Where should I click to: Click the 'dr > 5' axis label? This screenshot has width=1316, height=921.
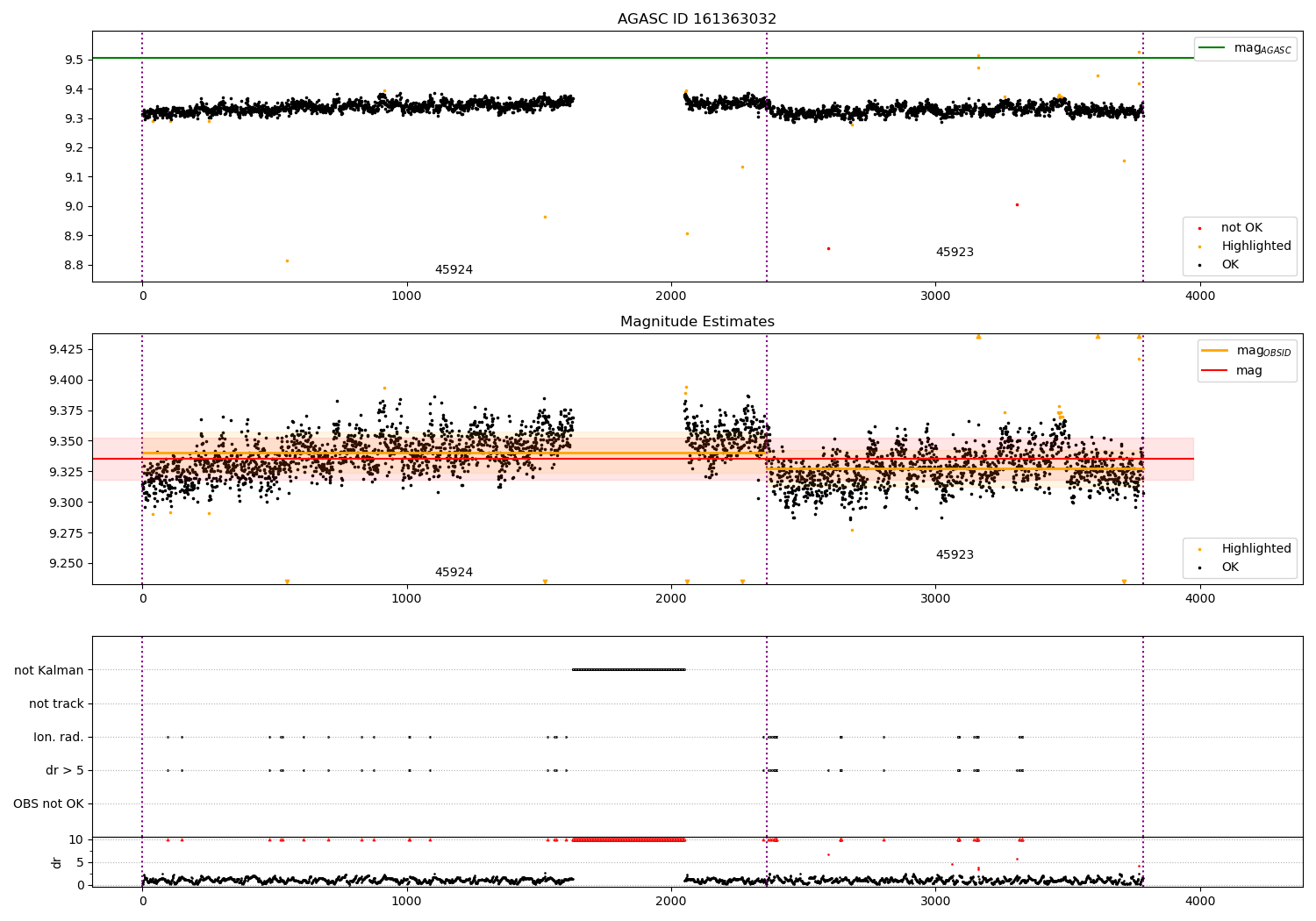pyautogui.click(x=65, y=770)
